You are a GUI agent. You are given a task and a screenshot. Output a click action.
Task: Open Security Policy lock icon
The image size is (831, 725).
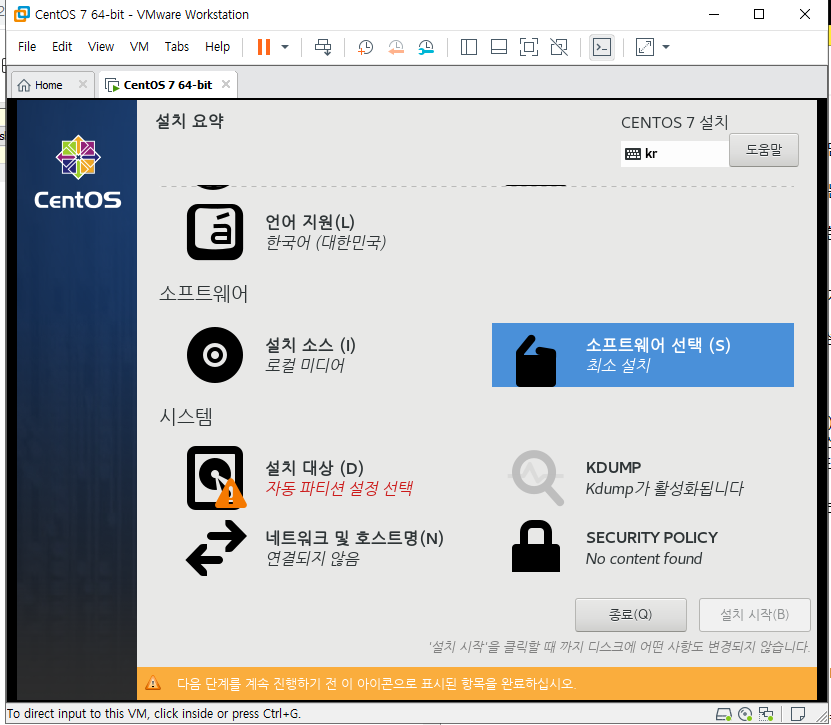pyautogui.click(x=536, y=546)
